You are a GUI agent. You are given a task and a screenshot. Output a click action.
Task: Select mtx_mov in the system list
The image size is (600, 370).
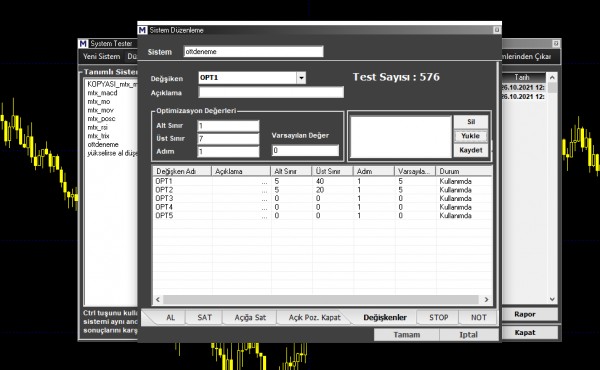tap(100, 110)
